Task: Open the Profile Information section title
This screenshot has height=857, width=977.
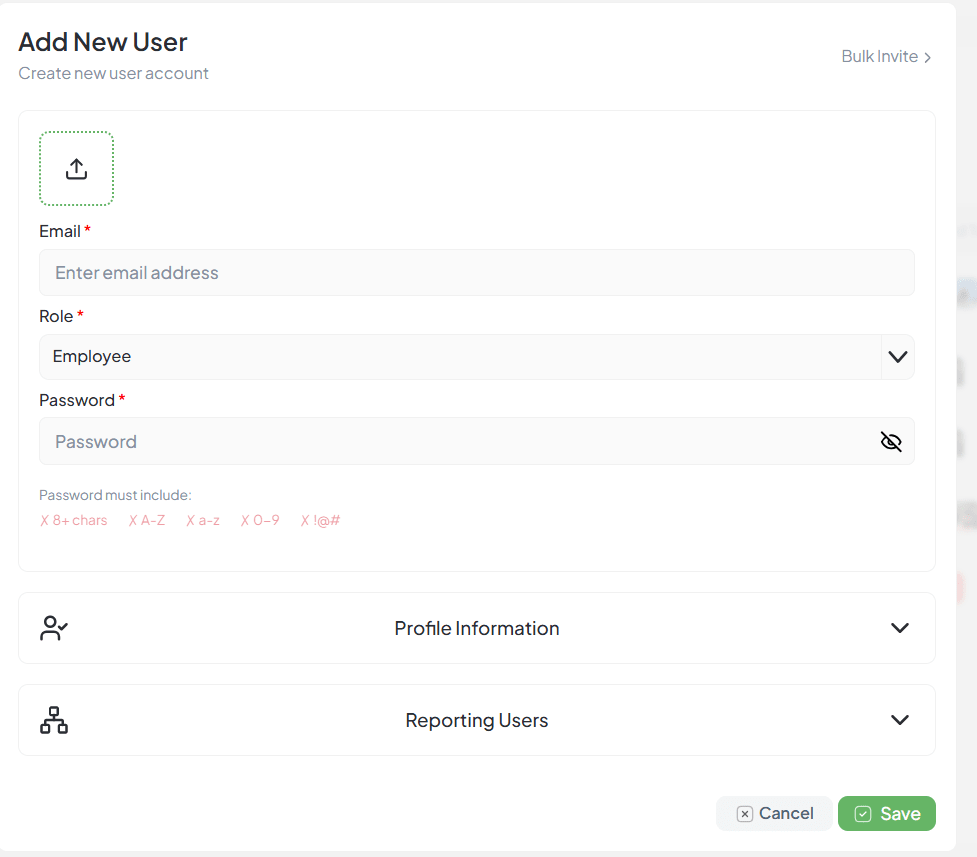Action: tap(477, 628)
